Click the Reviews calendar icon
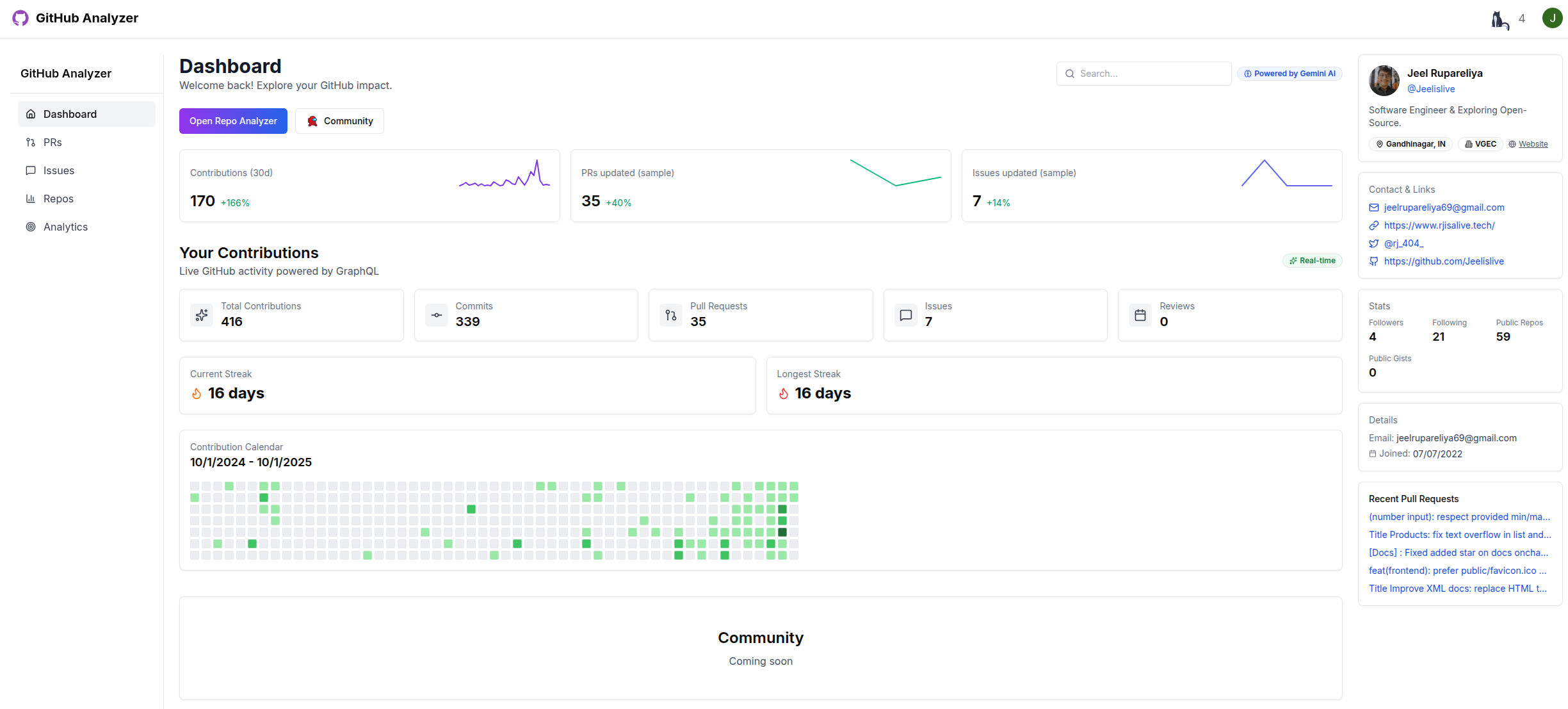Image resolution: width=1568 pixels, height=709 pixels. point(1140,315)
